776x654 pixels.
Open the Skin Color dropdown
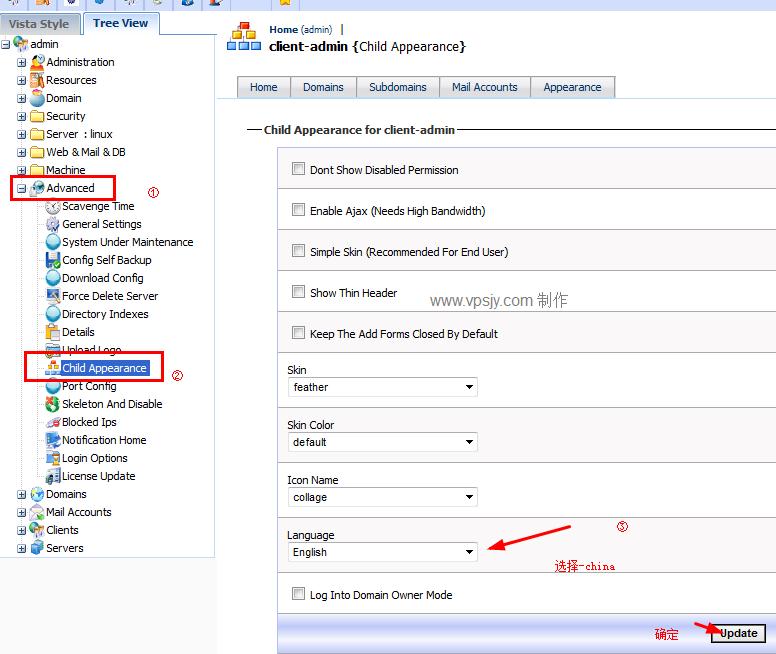point(383,442)
